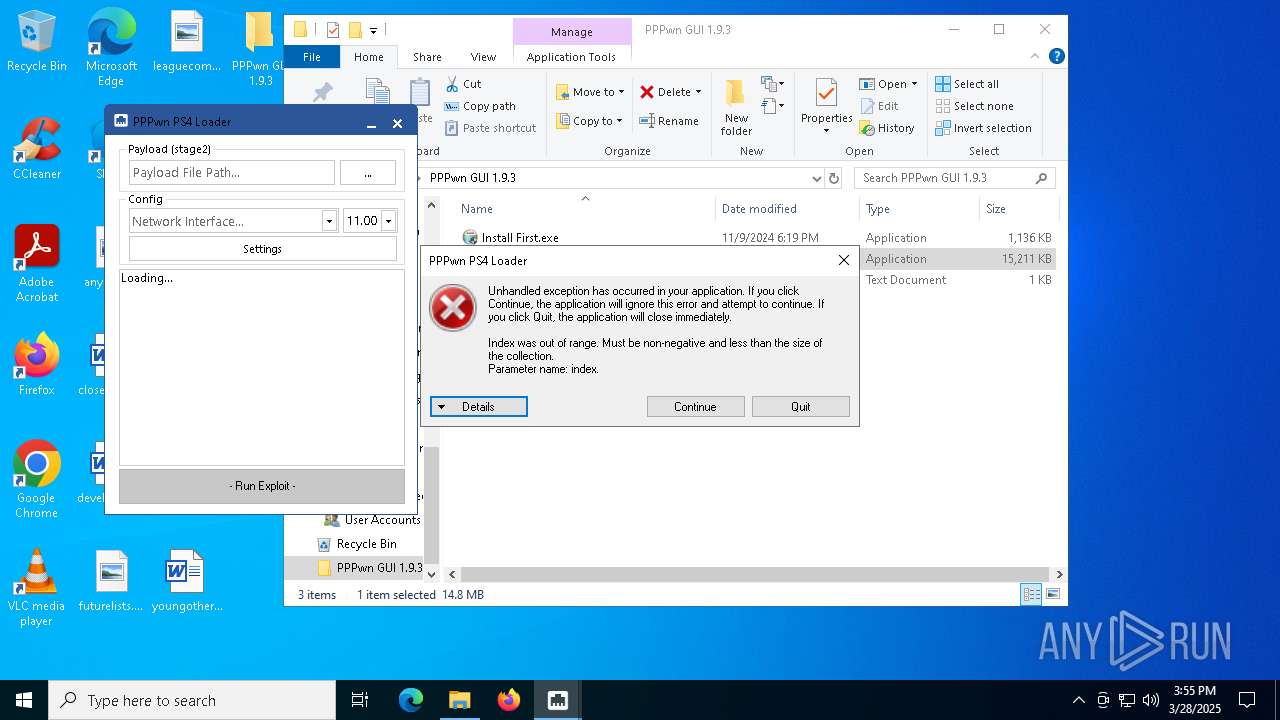Screen dimensions: 1280x720
Task: Click Manage contextual tab
Action: point(572,32)
